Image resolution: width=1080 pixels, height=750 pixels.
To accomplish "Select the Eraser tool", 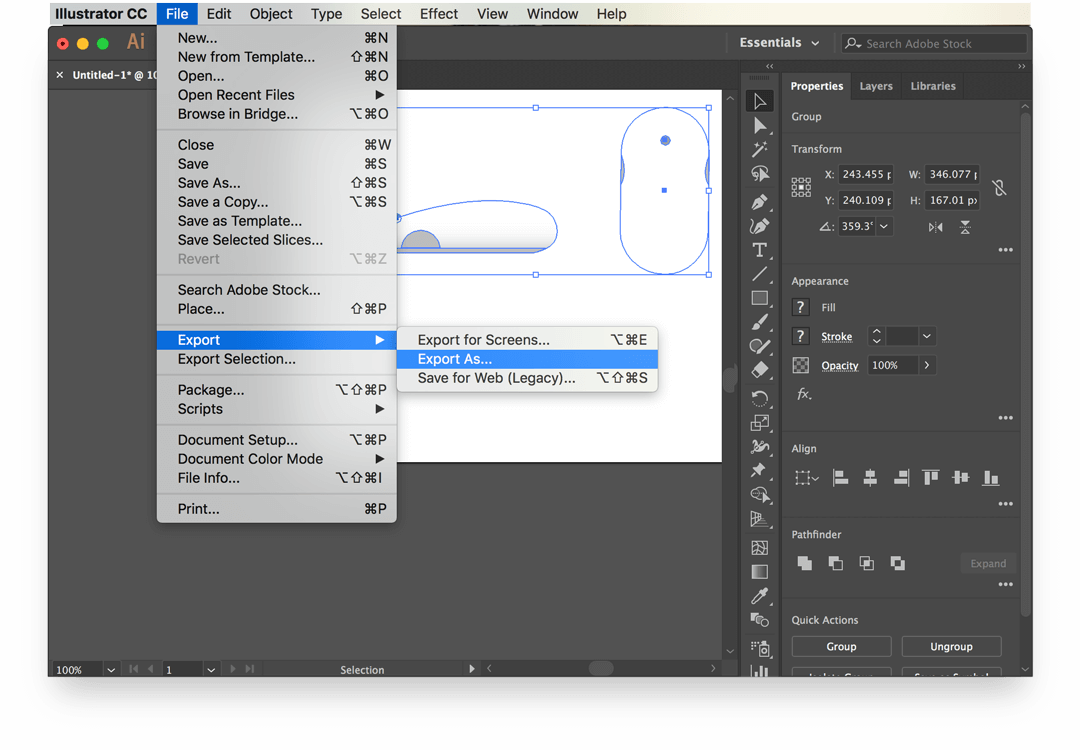I will pyautogui.click(x=760, y=371).
